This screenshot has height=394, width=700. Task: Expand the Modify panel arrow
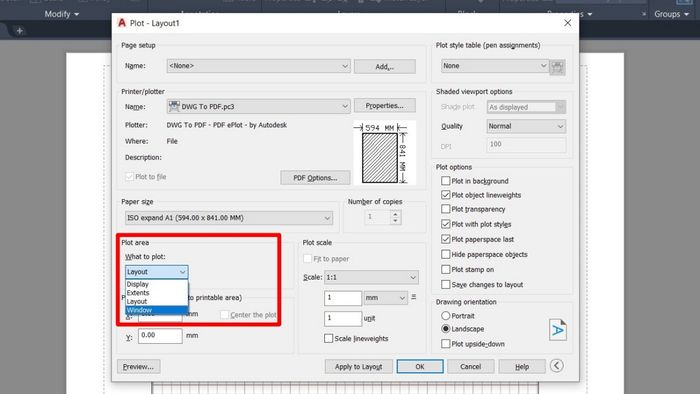pos(77,14)
